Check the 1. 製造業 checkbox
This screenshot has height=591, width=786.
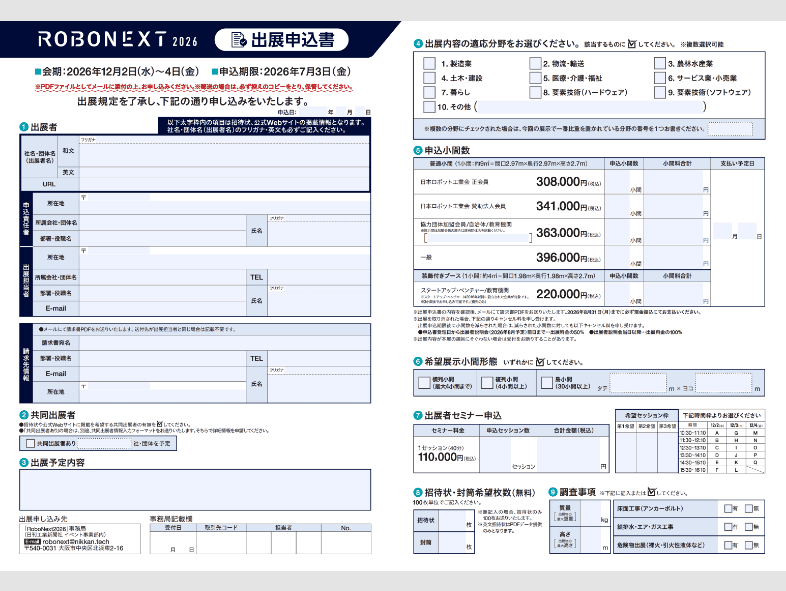coord(430,63)
